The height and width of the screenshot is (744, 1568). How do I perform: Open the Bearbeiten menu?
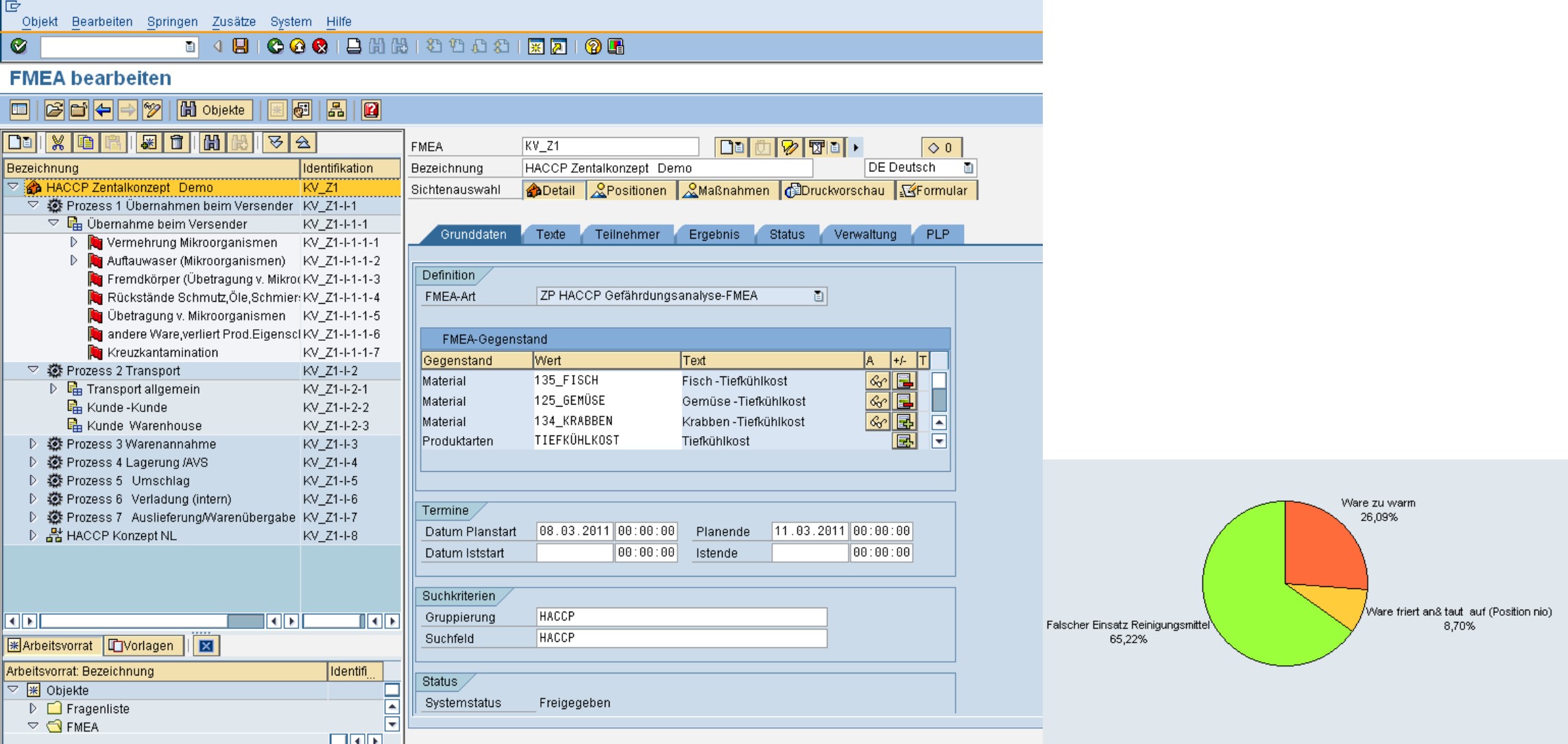pos(102,21)
